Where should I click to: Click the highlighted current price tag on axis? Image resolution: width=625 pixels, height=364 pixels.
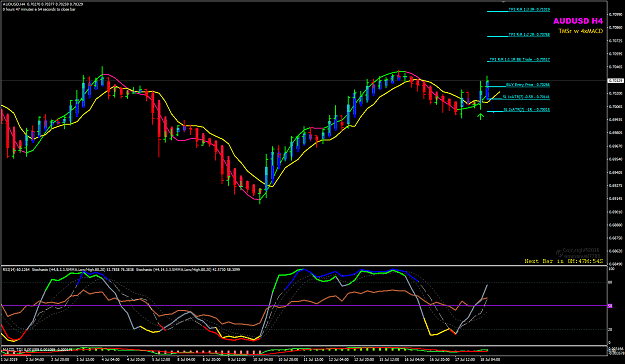click(615, 81)
